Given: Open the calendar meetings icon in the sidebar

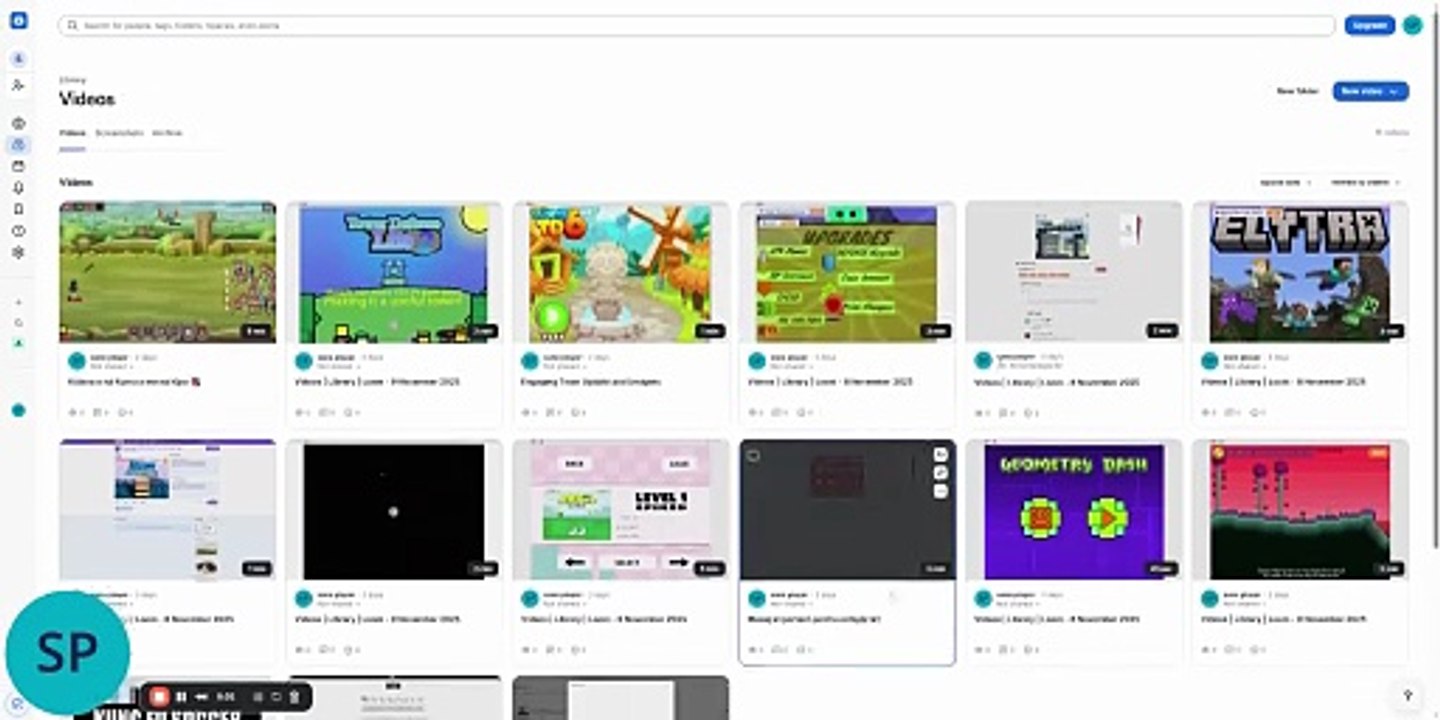Looking at the screenshot, I should pos(18,166).
